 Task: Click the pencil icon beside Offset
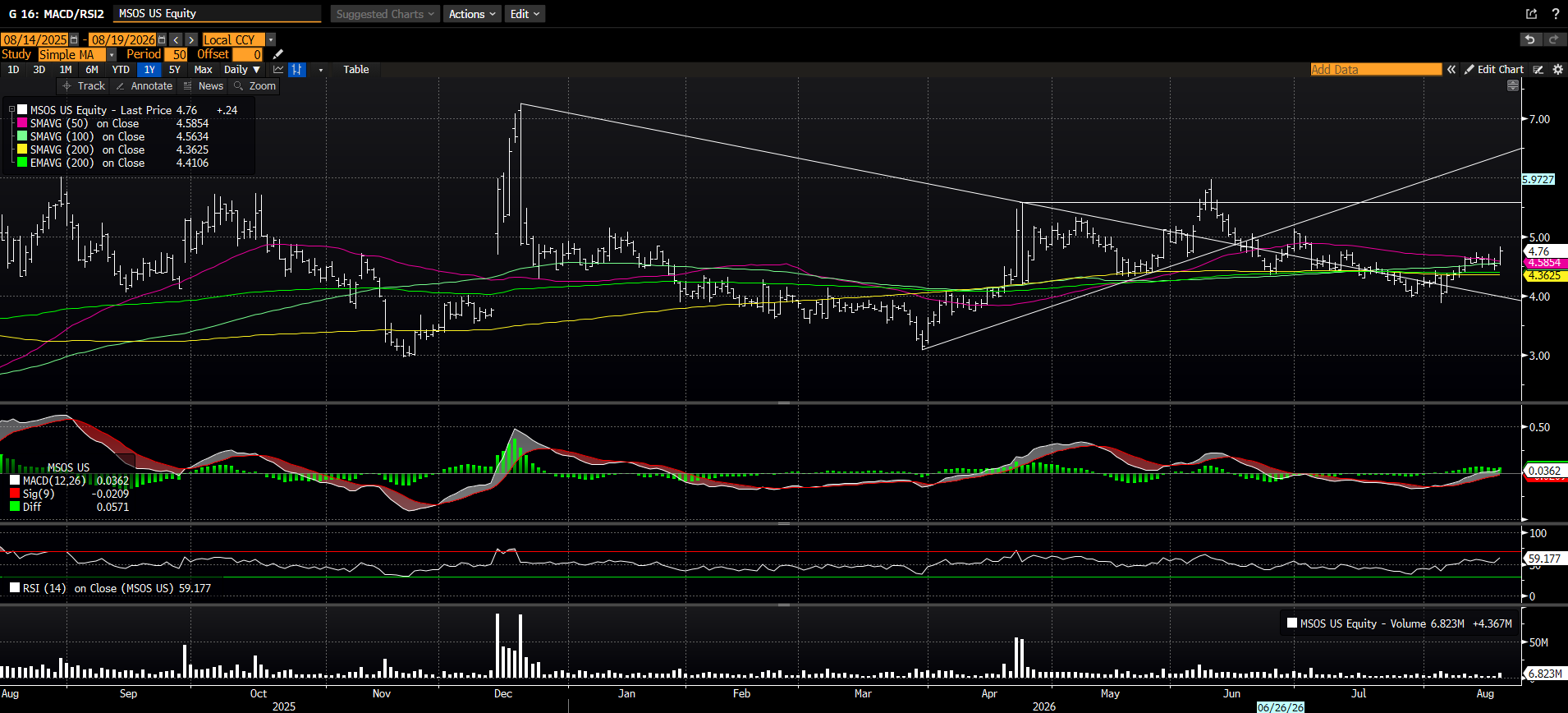pos(278,54)
